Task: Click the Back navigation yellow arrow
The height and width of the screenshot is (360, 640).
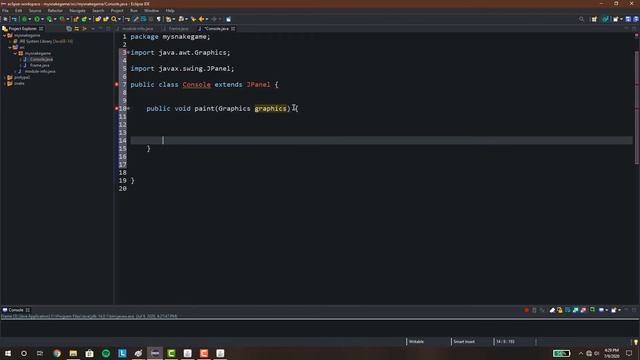Action: 201,19
